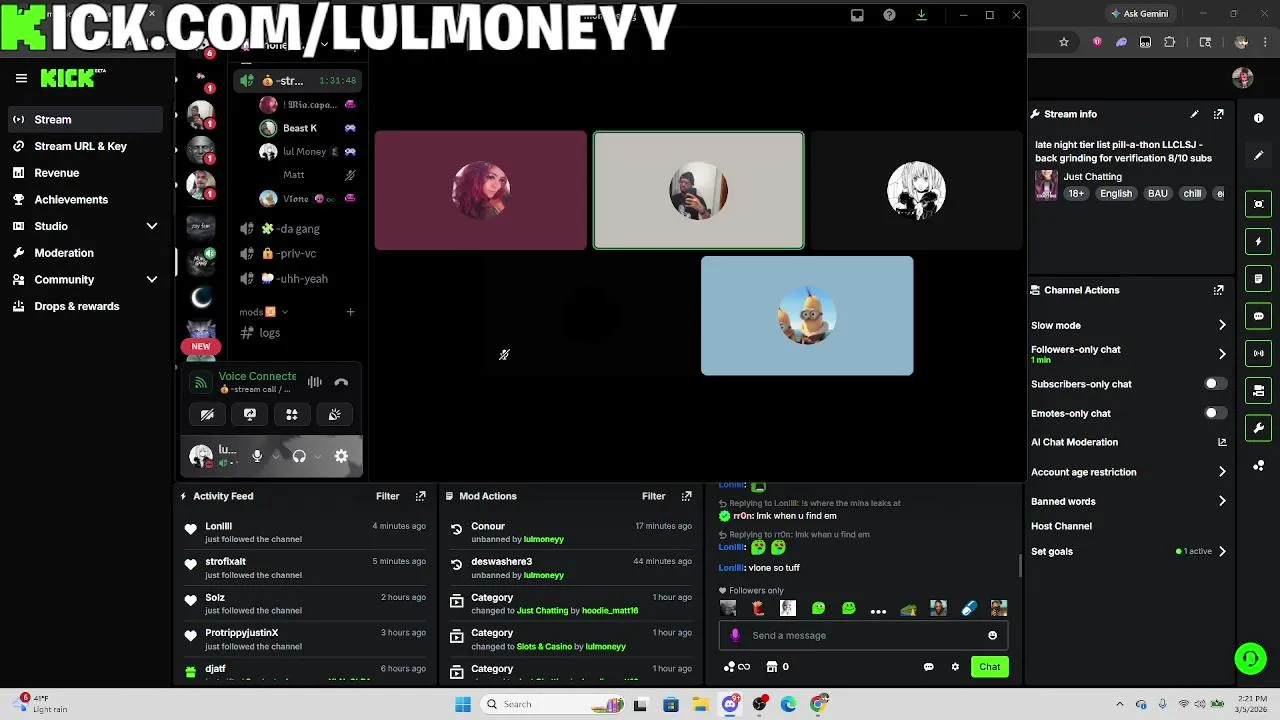Open the Discord activities button
1280x720 pixels.
(292, 414)
